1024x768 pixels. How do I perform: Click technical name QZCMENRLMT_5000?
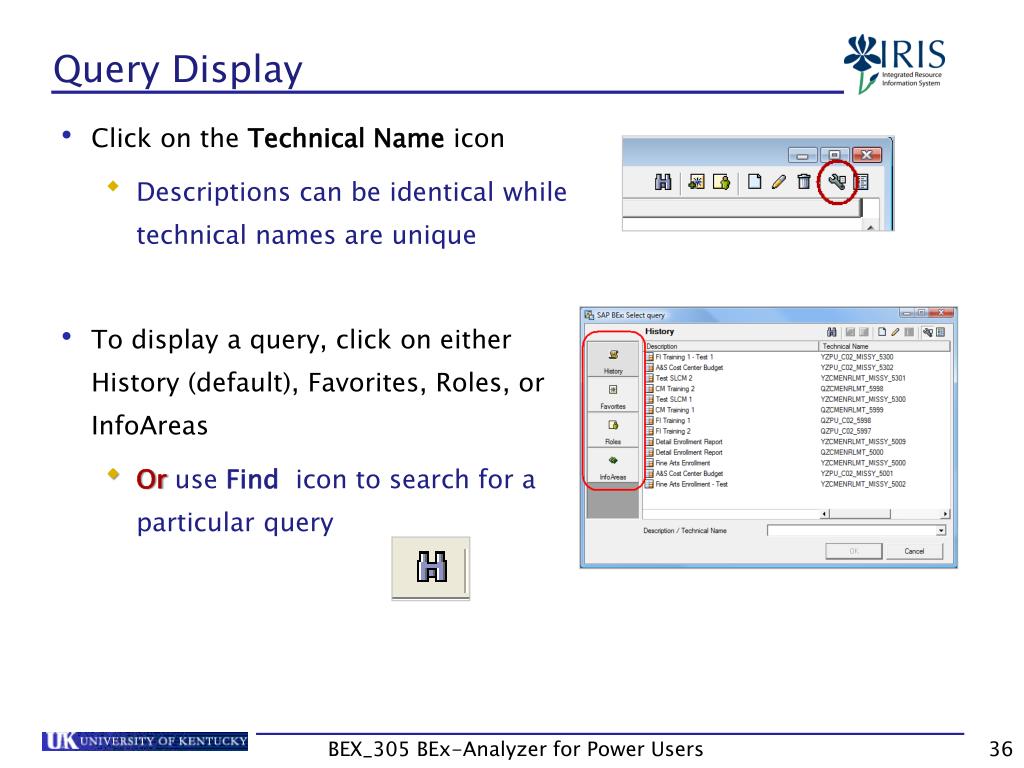[852, 452]
